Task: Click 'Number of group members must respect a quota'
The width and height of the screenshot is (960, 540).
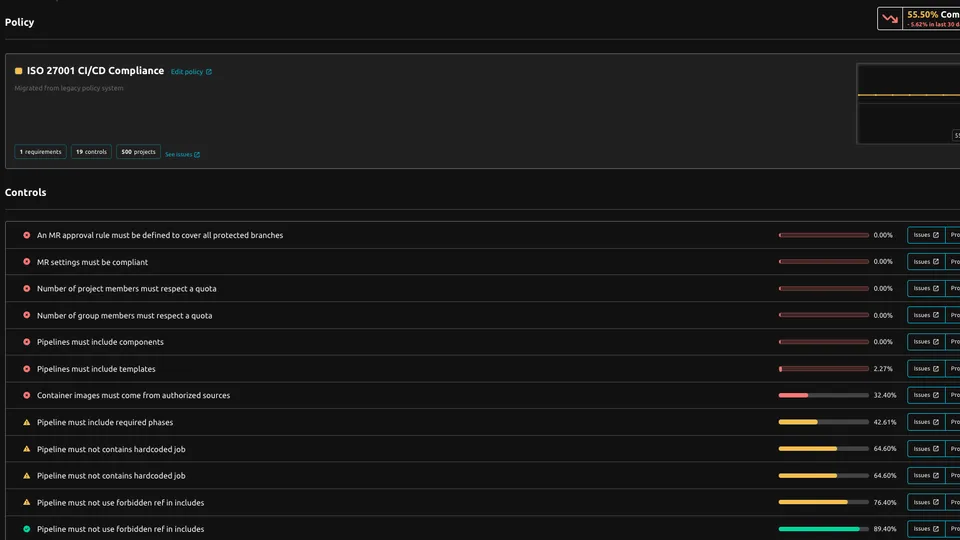Action: click(124, 315)
